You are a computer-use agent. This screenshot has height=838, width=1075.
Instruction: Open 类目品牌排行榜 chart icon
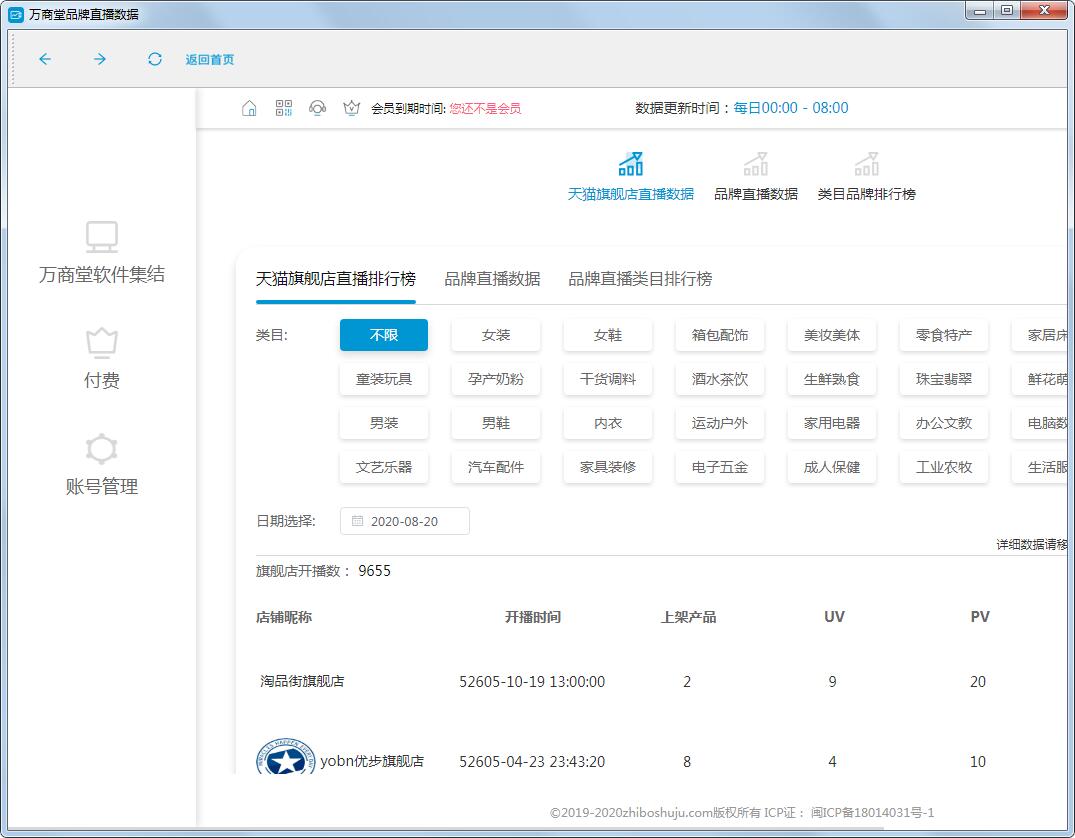click(866, 164)
